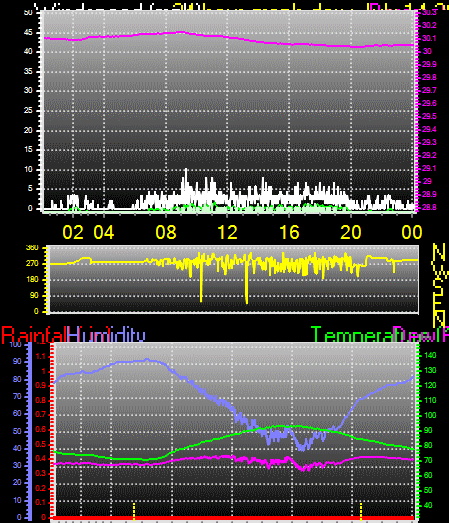Select the 25 value on wind speed axis

(x=28, y=110)
